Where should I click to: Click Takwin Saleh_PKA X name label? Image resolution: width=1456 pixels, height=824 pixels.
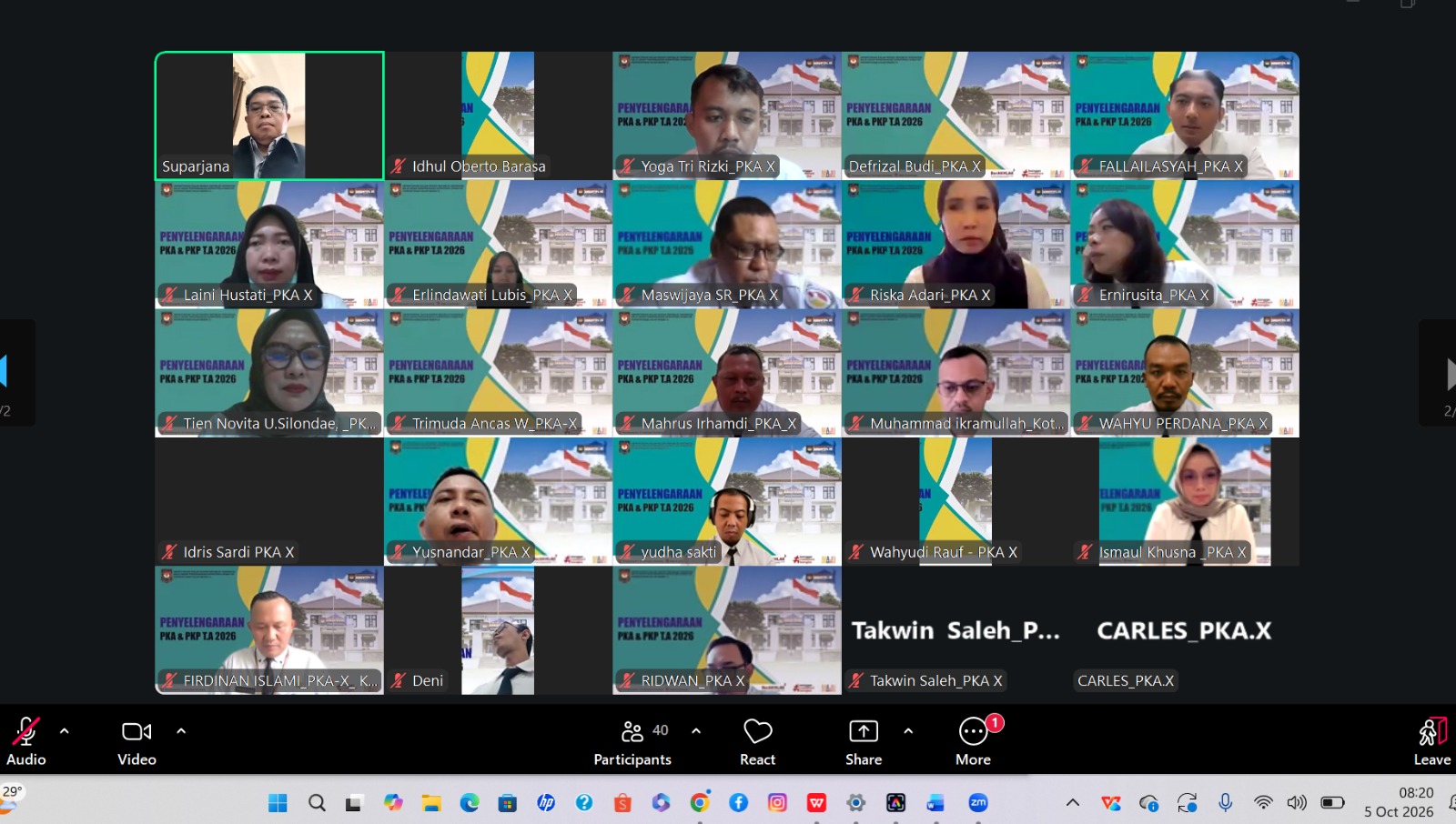click(x=935, y=680)
